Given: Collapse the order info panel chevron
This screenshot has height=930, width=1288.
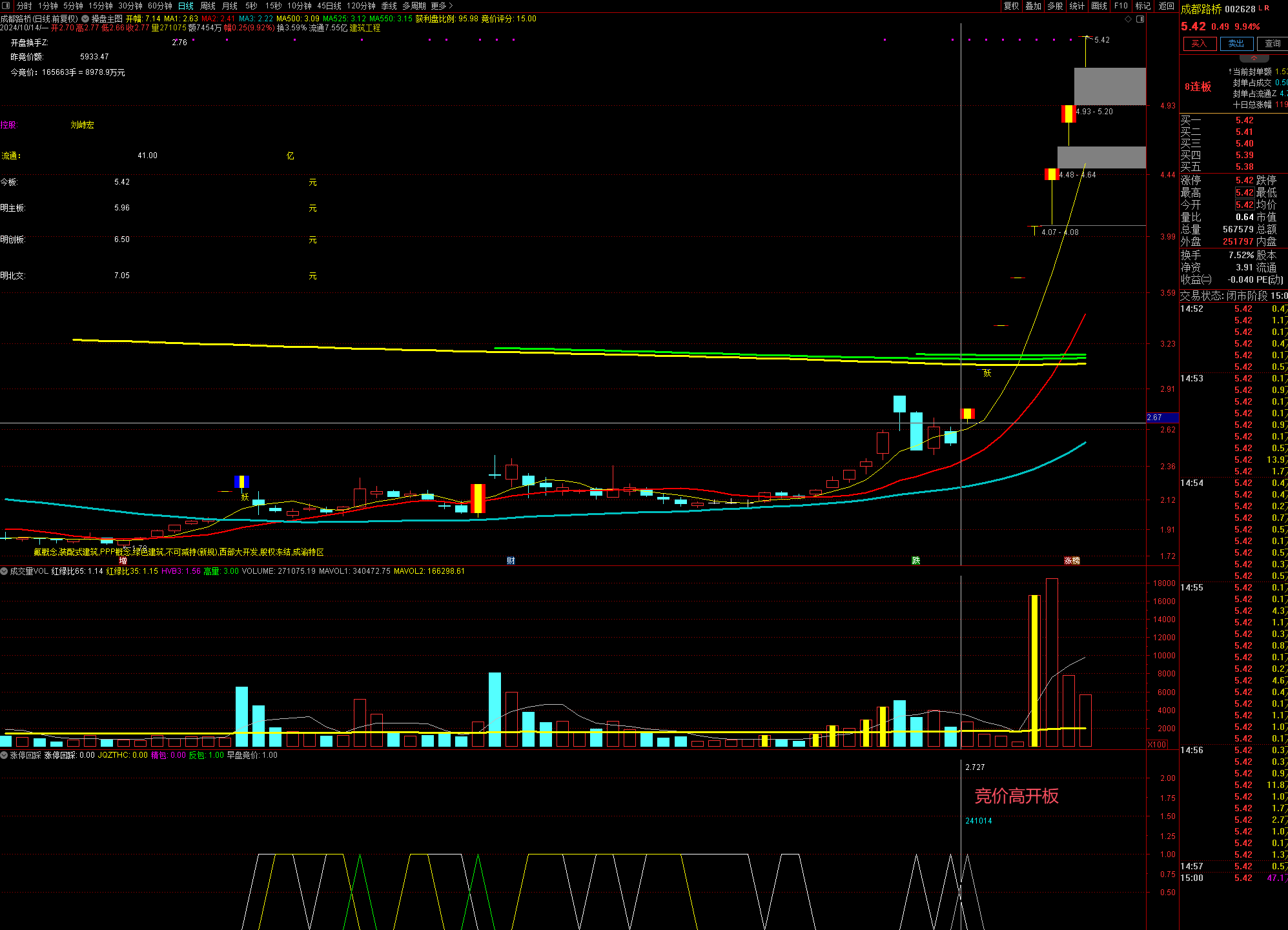Looking at the screenshot, I should (x=1254, y=58).
